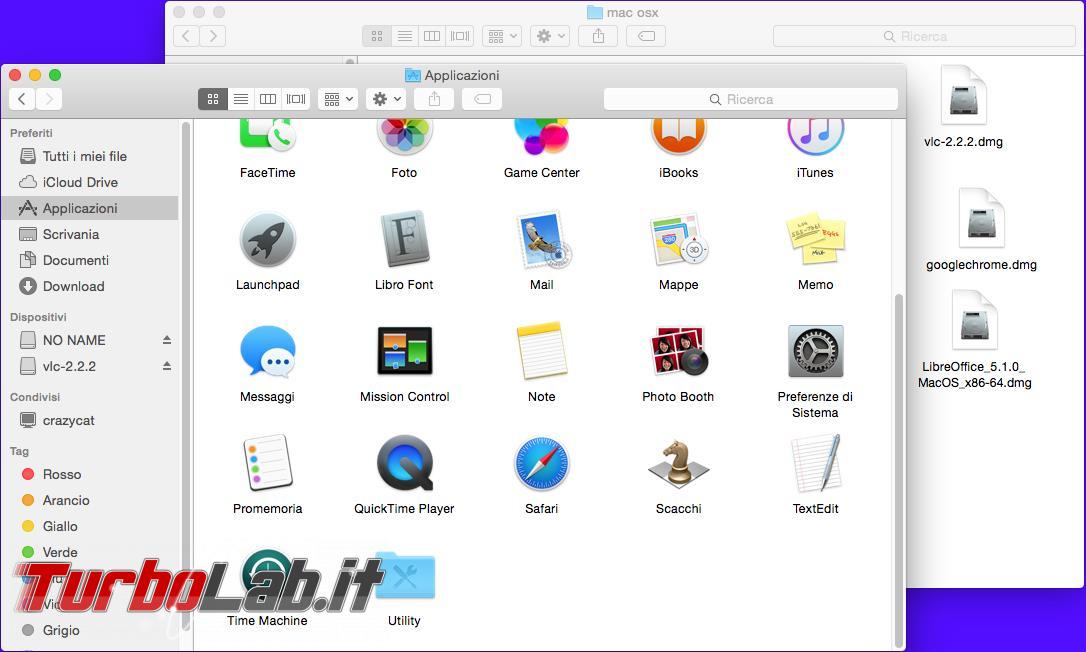The width and height of the screenshot is (1086, 652).
Task: Open gear action menu in Applicazioni window
Action: (386, 99)
